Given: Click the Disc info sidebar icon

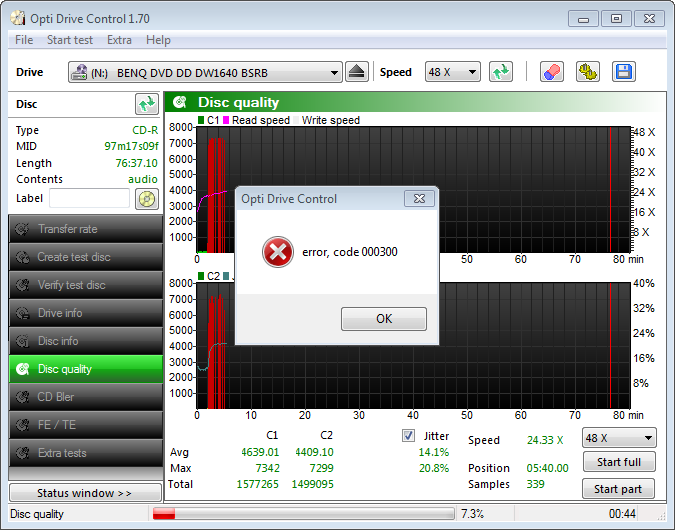Looking at the screenshot, I should [22, 341].
